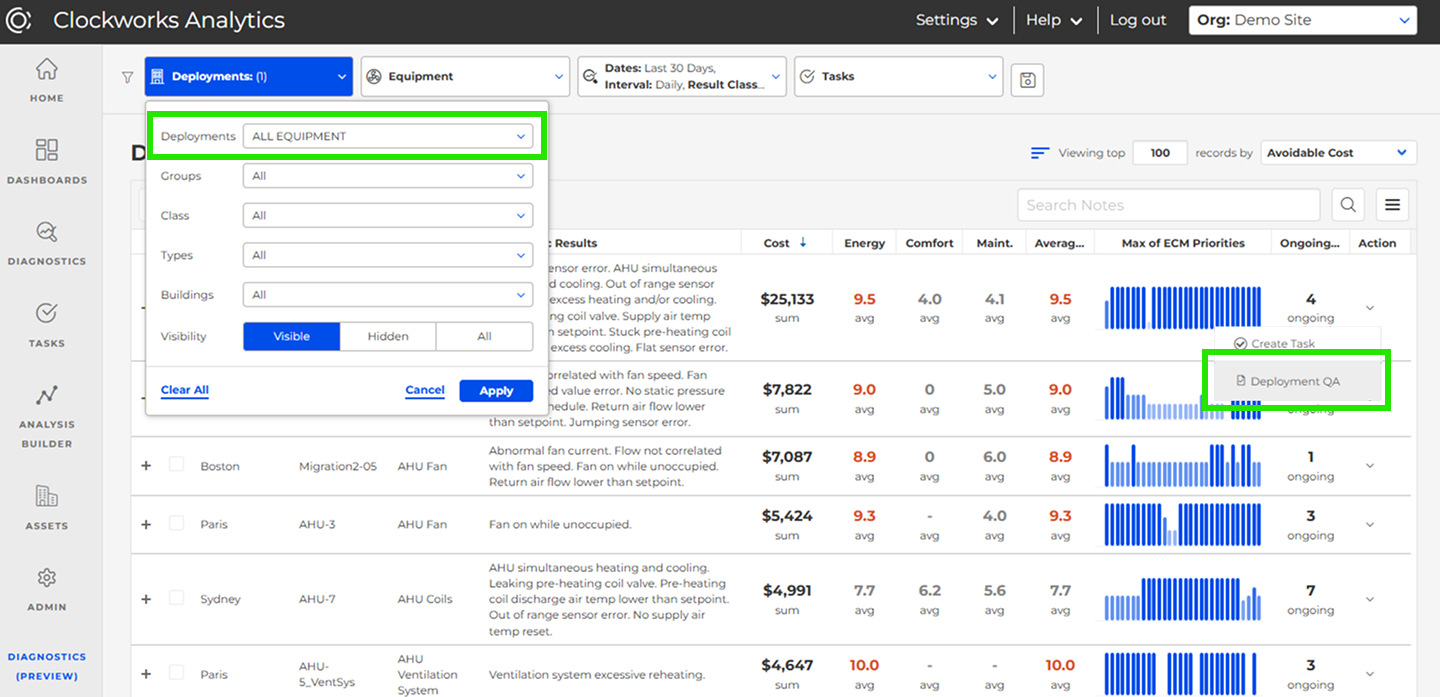Click the search magnifier button
The image size is (1440, 697).
(x=1348, y=205)
